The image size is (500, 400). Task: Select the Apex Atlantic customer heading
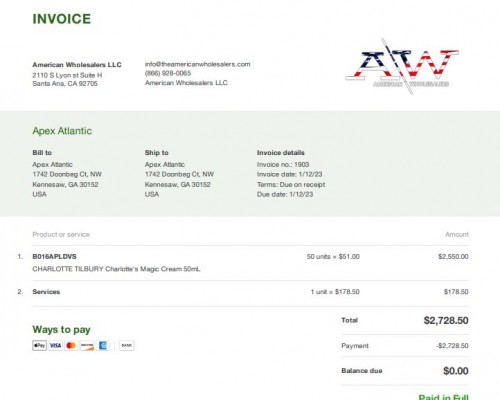[62, 131]
